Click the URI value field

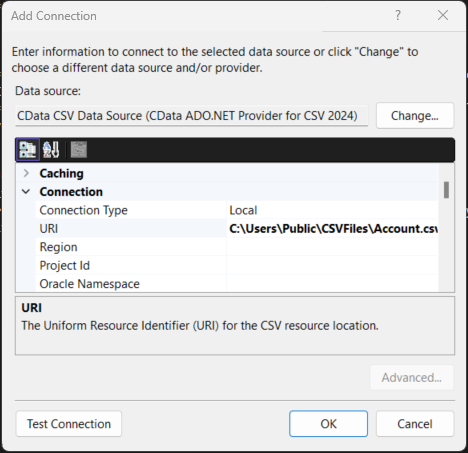tap(332, 229)
